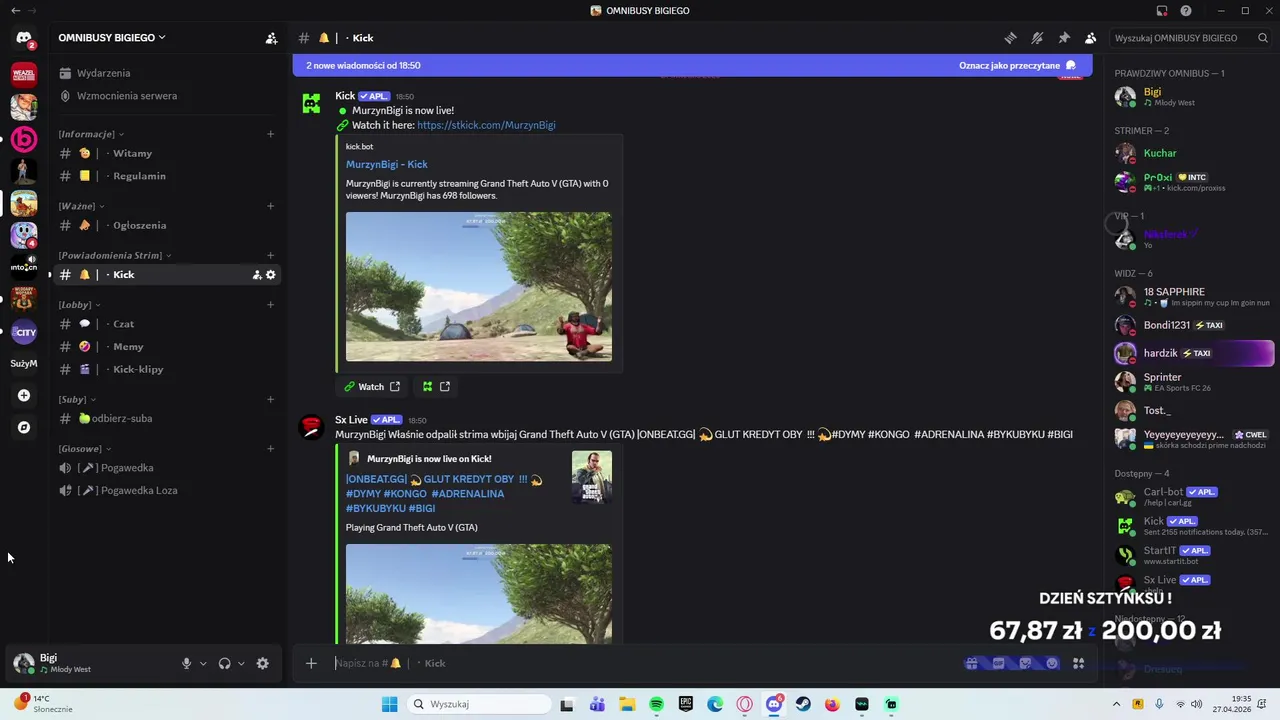
Task: Collapse the [Głosowe] category
Action: 85,449
